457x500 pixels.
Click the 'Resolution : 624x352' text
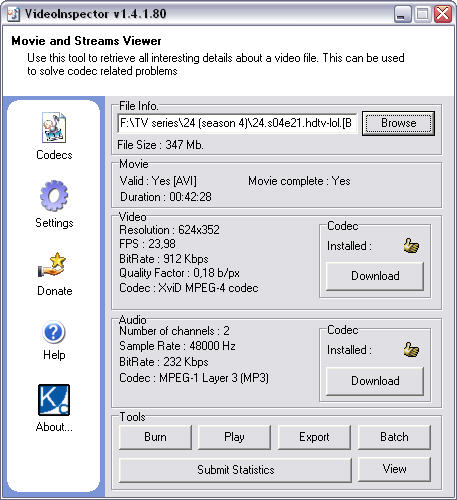[x=169, y=230]
